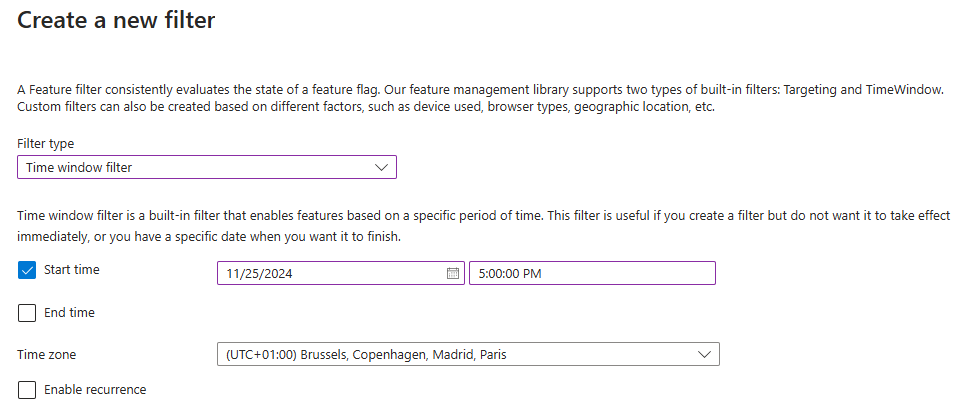
Task: Select the Time window filter text
Action: pos(79,168)
